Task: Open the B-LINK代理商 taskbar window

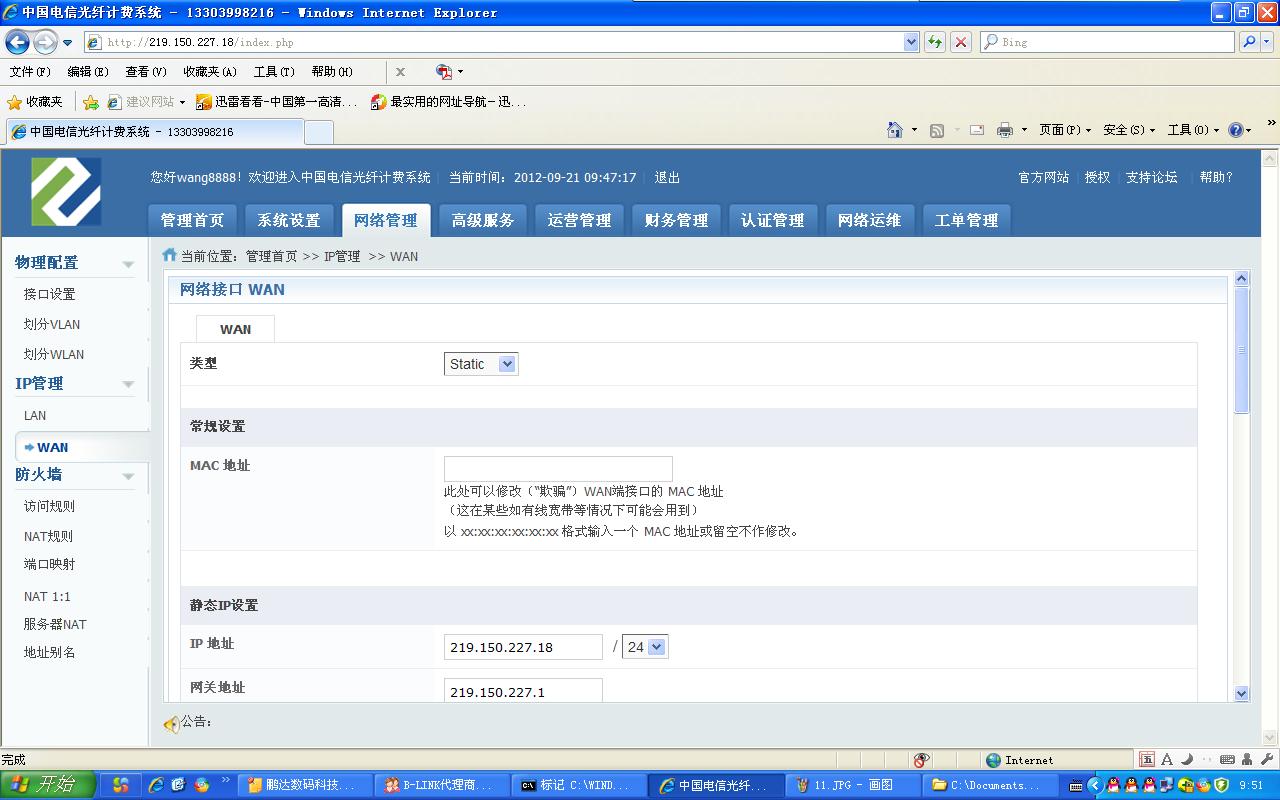Action: pos(443,785)
